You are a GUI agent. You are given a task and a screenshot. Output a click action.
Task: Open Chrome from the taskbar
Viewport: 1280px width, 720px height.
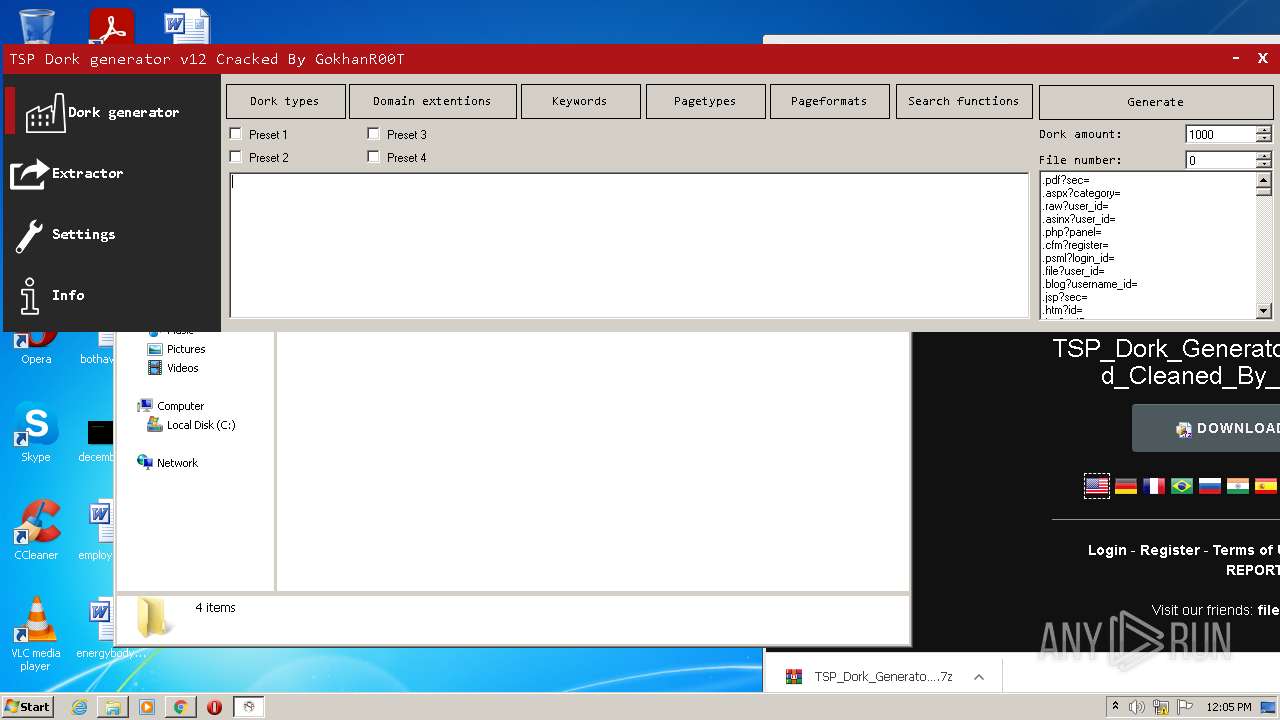[180, 707]
